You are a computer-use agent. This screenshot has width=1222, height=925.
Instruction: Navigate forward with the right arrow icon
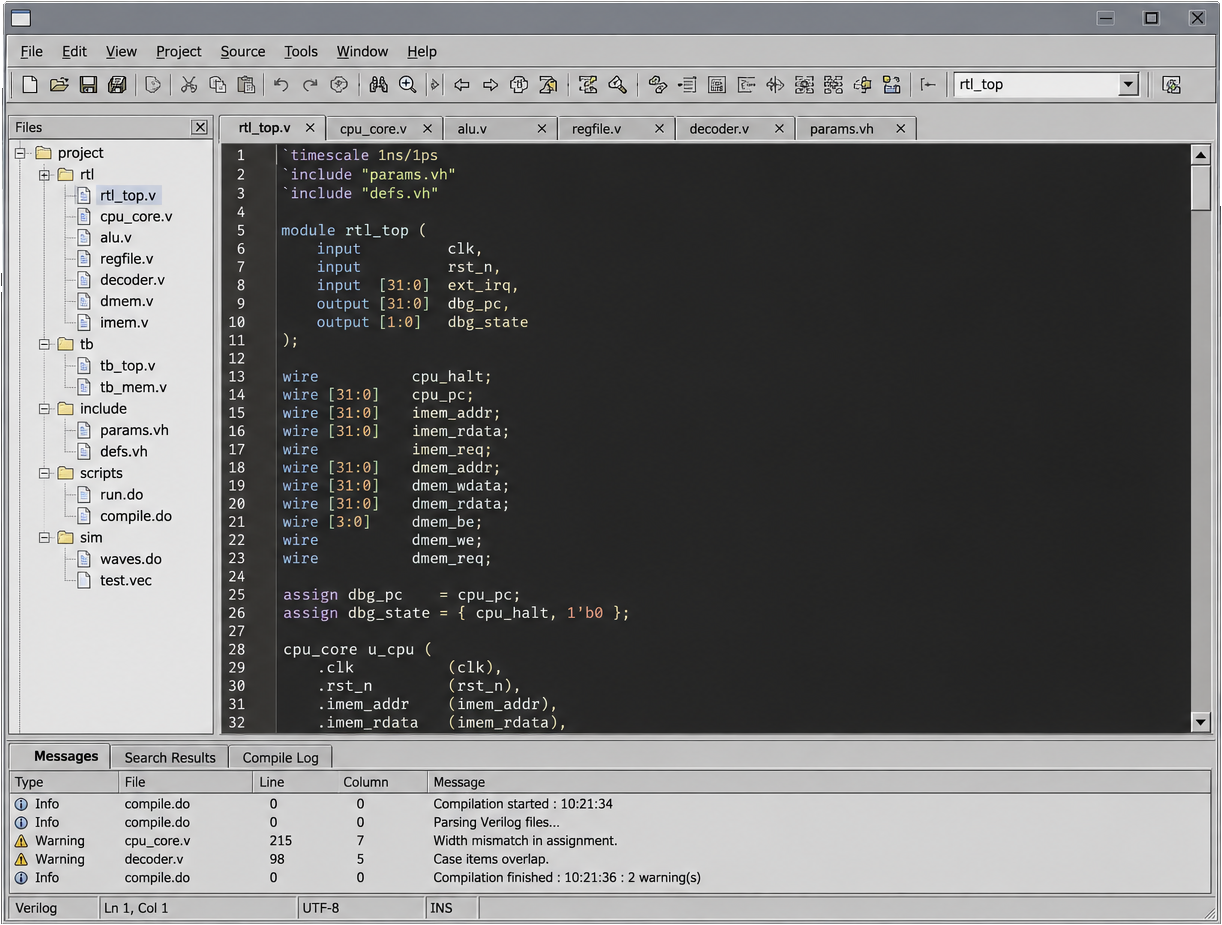pos(491,85)
